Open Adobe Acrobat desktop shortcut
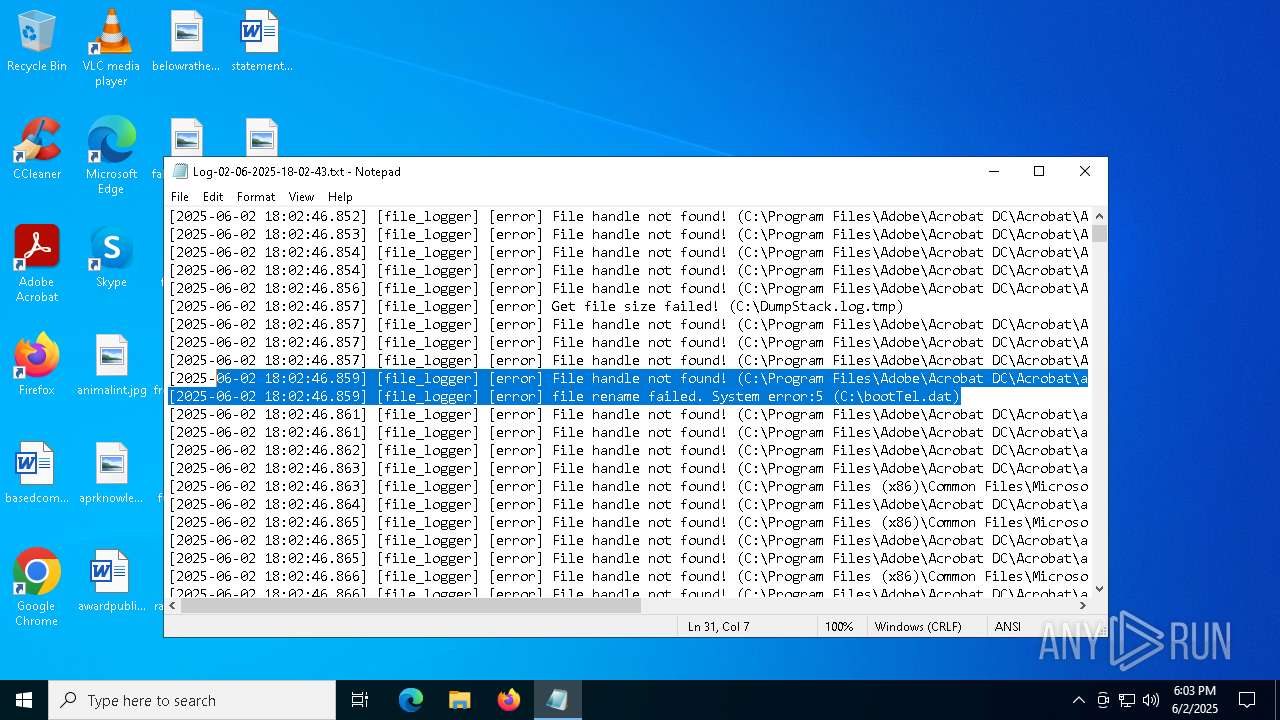 pos(37,263)
